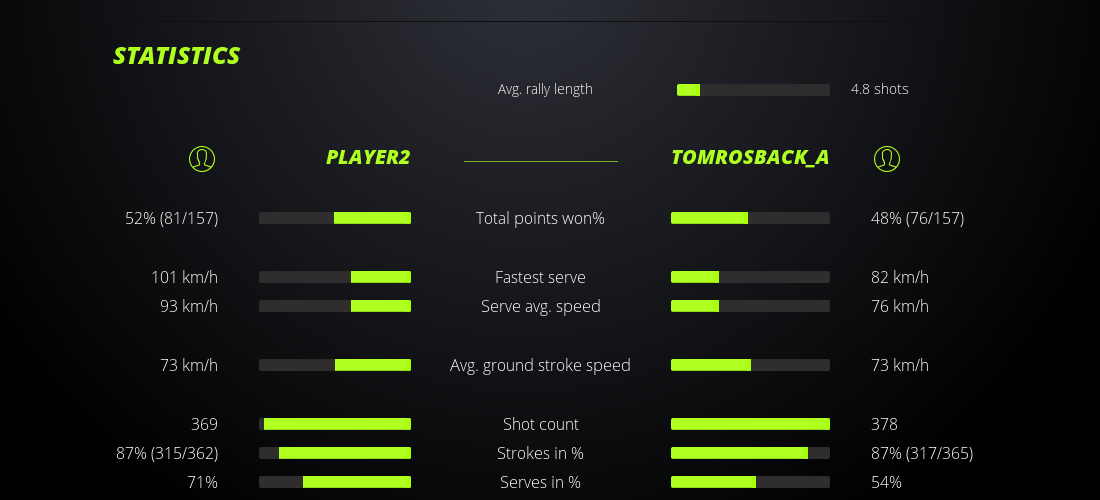
Task: Click the TOMROSBACK_A avatar icon
Action: point(887,158)
